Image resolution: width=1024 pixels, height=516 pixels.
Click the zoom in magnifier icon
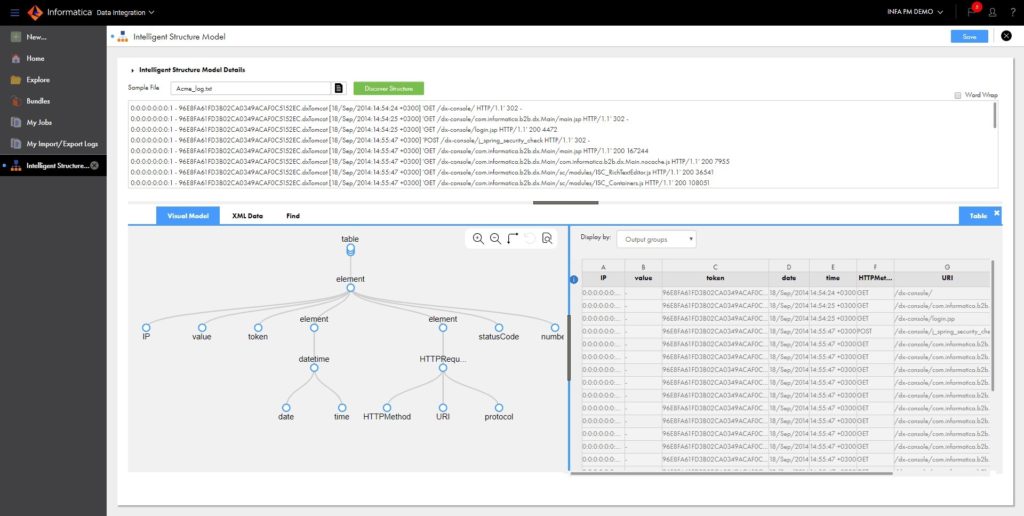478,238
